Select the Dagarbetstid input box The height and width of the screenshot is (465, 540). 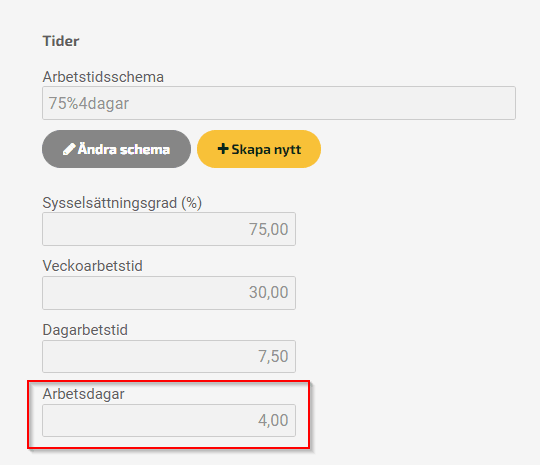coord(169,356)
